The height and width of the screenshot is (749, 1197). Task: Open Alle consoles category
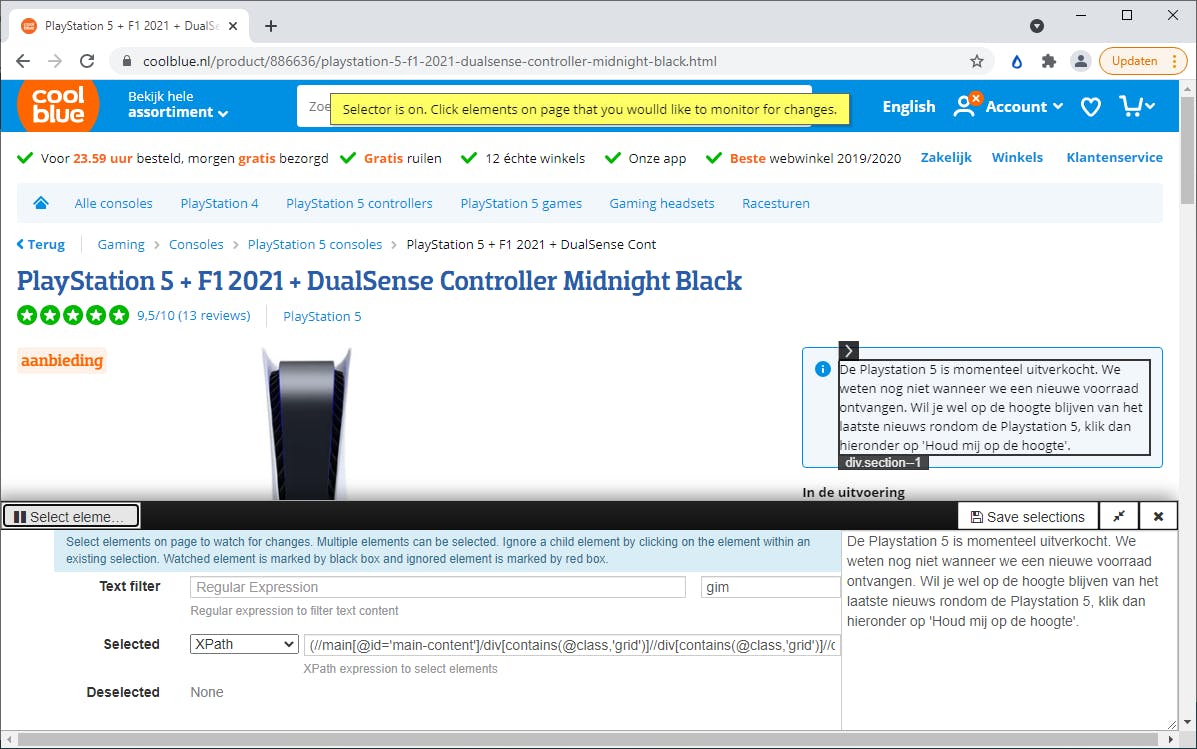click(113, 203)
